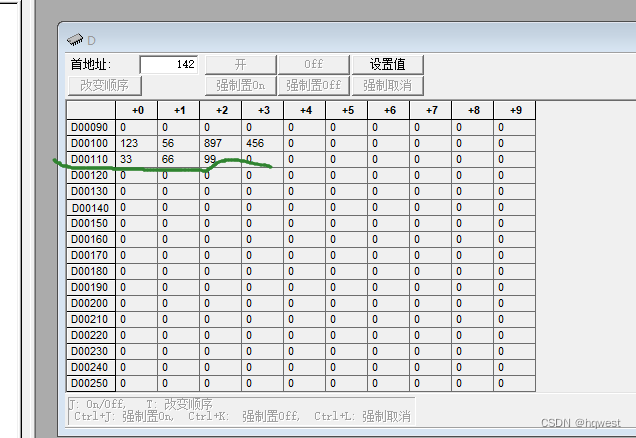This screenshot has width=636, height=438.
Task: Select the +7 column header
Action: click(431, 110)
